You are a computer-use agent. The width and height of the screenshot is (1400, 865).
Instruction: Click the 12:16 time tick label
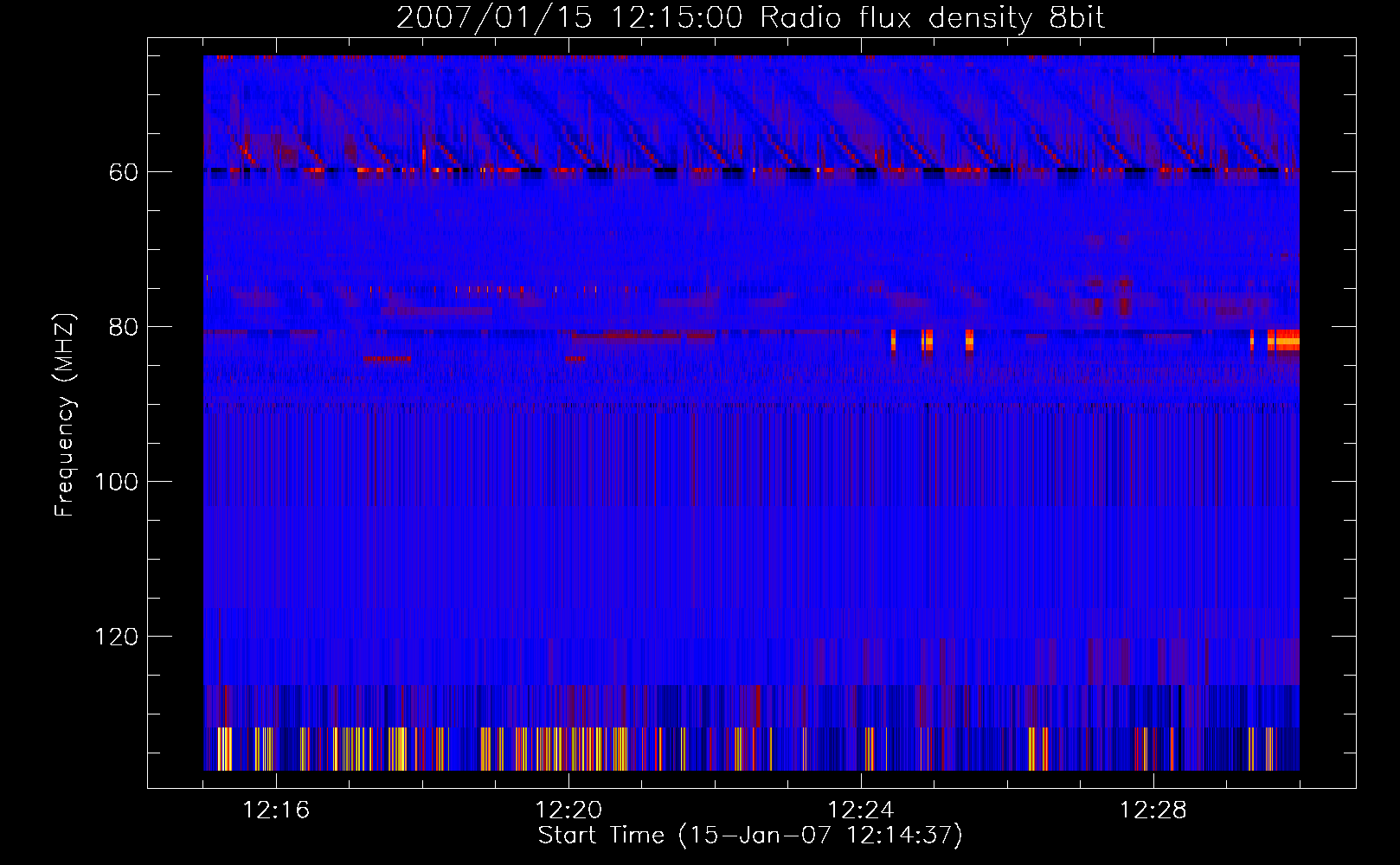(276, 811)
